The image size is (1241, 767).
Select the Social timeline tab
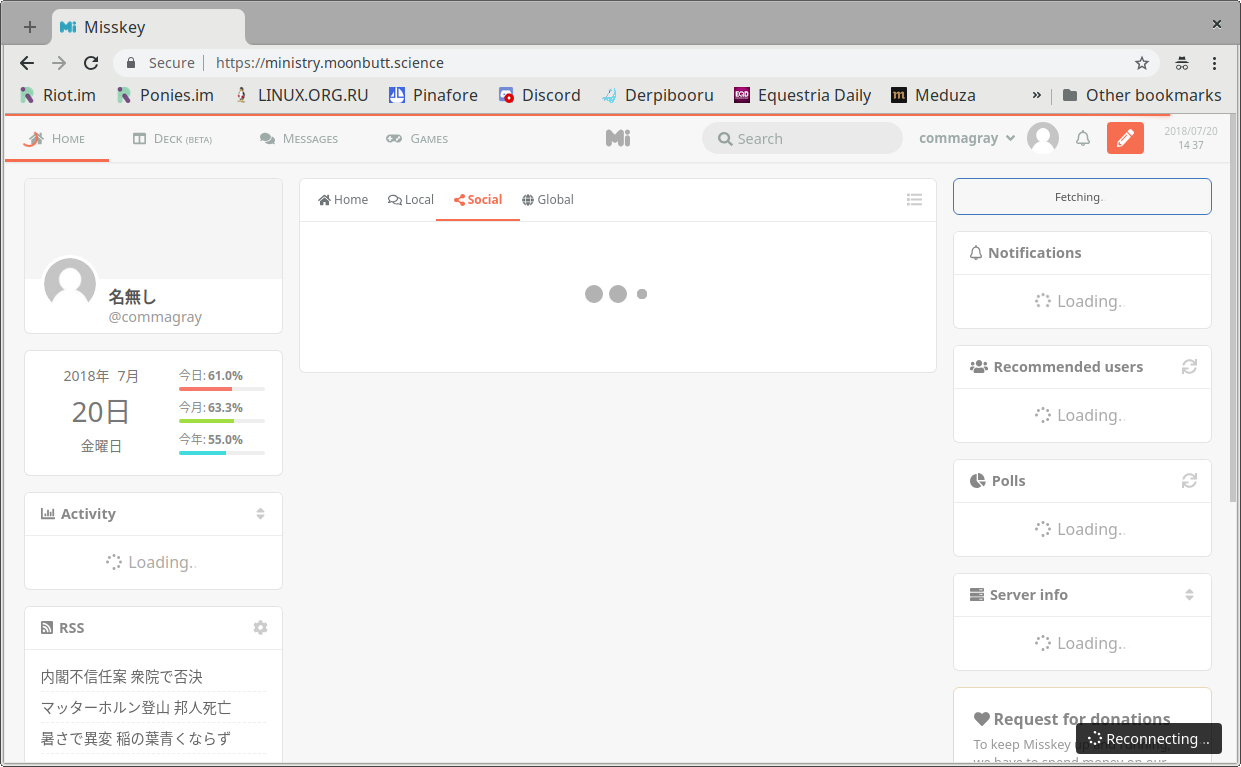click(478, 200)
